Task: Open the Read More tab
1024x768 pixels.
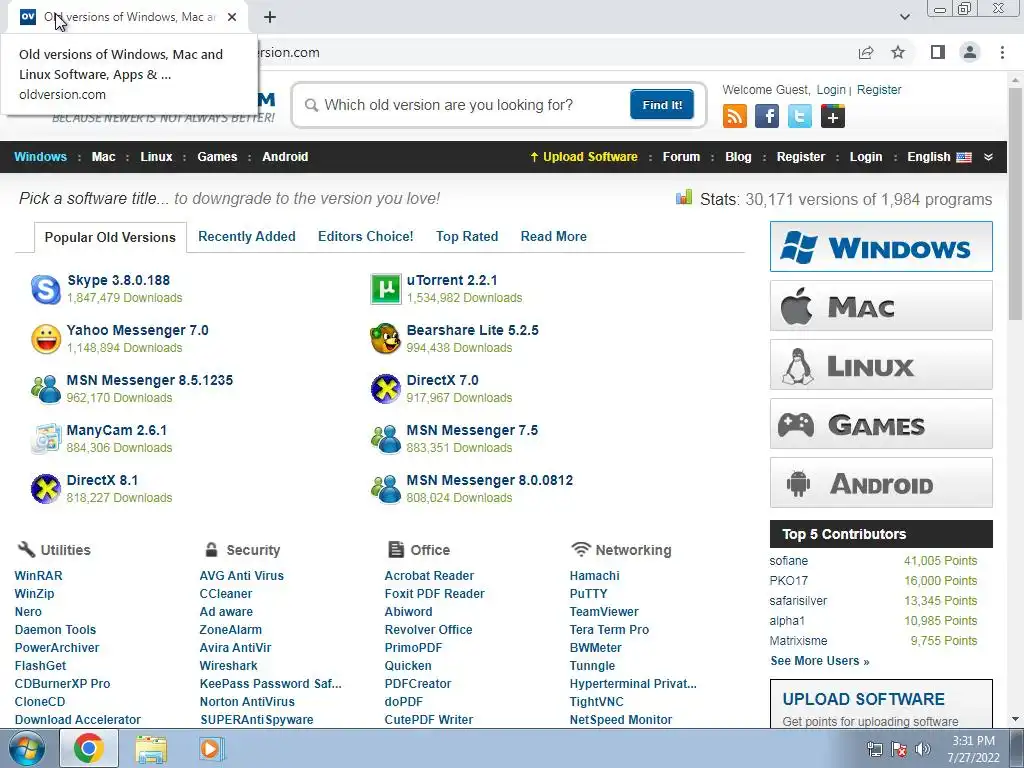Action: [554, 236]
